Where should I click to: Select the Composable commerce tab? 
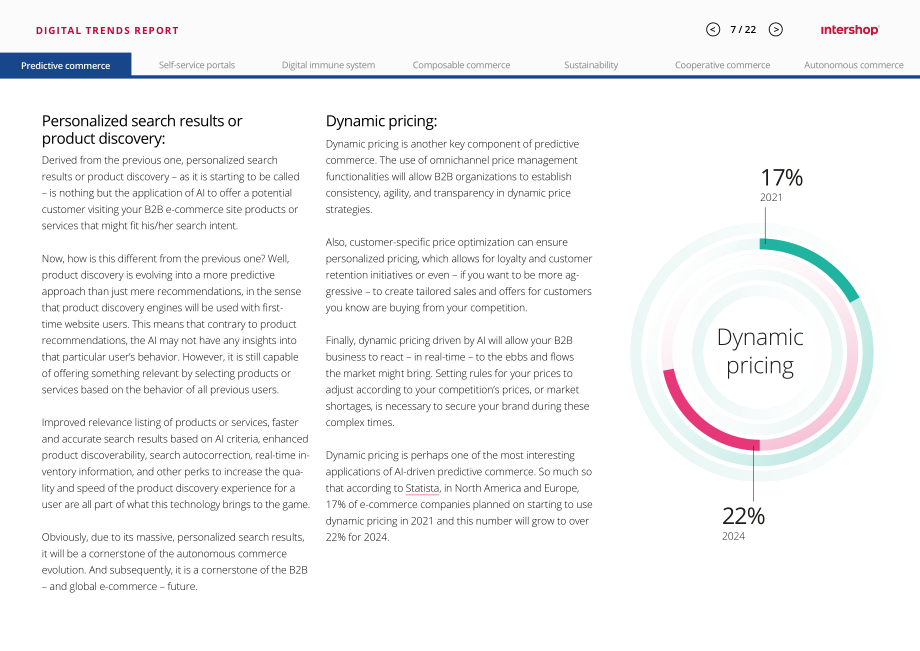point(461,65)
